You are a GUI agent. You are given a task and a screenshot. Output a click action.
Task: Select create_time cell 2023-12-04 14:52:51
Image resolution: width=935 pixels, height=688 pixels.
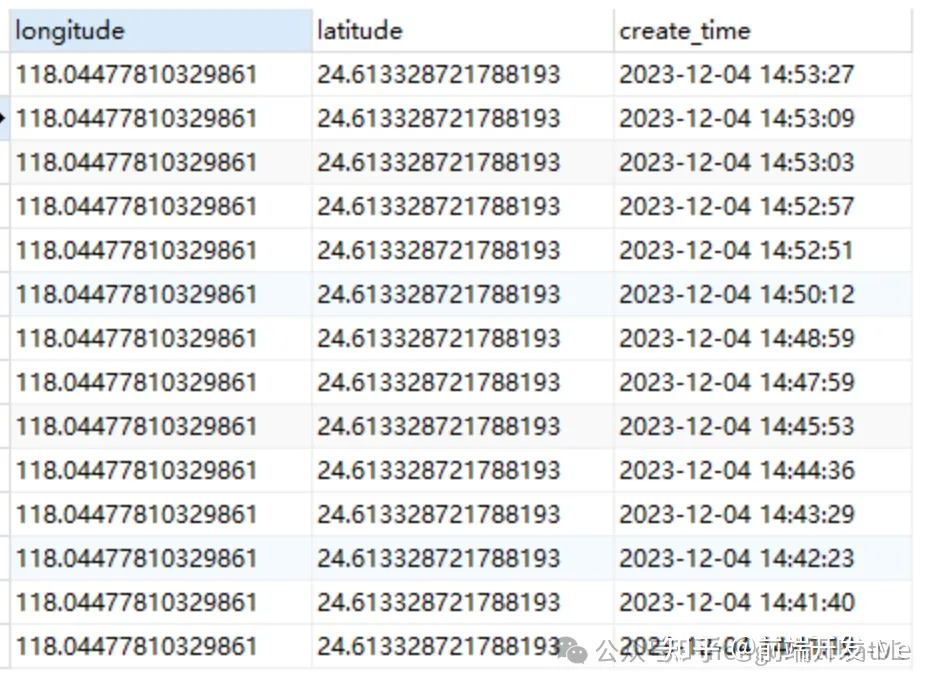[763, 250]
